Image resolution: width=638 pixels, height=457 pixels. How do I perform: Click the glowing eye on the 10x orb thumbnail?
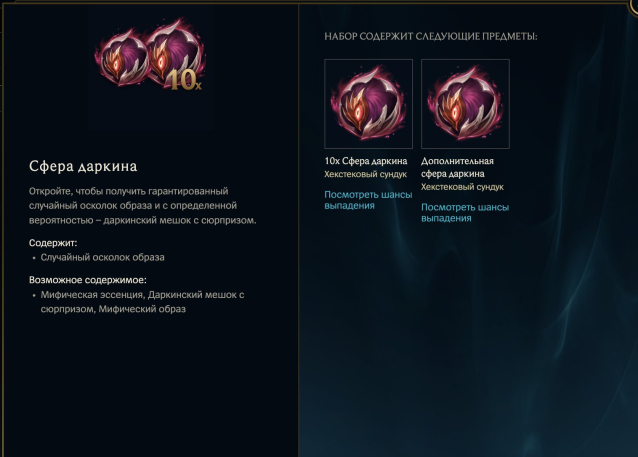coord(358,114)
